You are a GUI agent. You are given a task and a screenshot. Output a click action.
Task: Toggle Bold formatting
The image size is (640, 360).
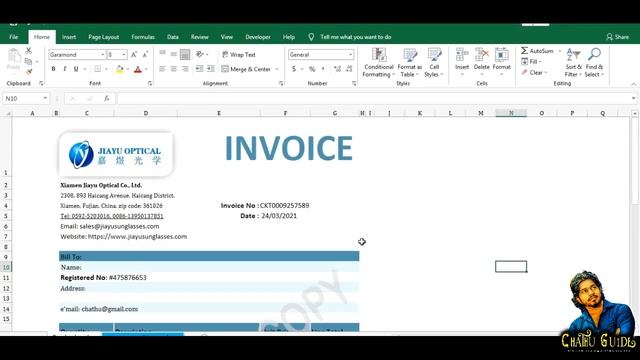tap(53, 69)
